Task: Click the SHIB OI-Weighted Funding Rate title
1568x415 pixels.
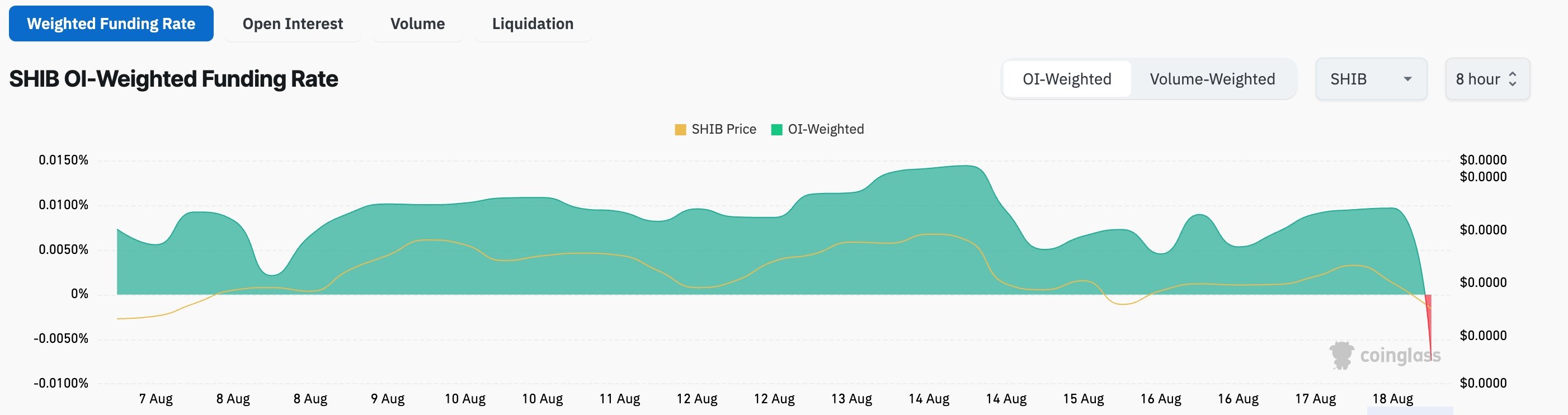Action: click(173, 78)
